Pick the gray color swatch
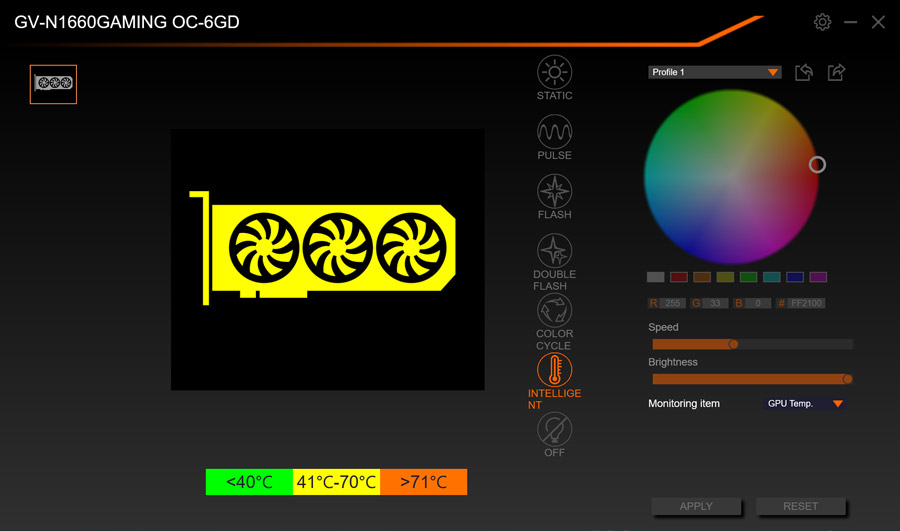The height and width of the screenshot is (531, 900). click(655, 277)
